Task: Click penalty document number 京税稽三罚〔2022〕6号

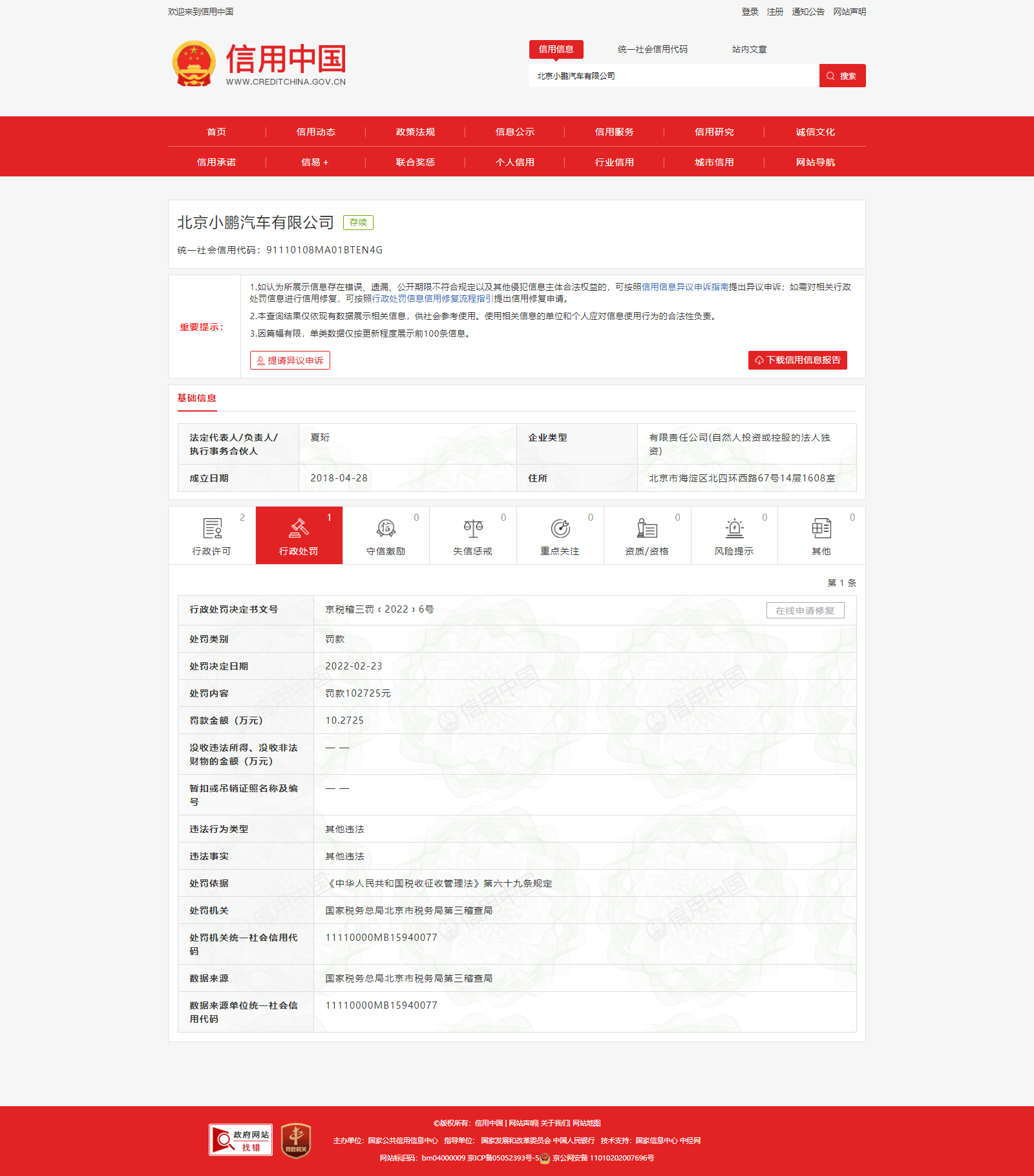Action: 379,609
